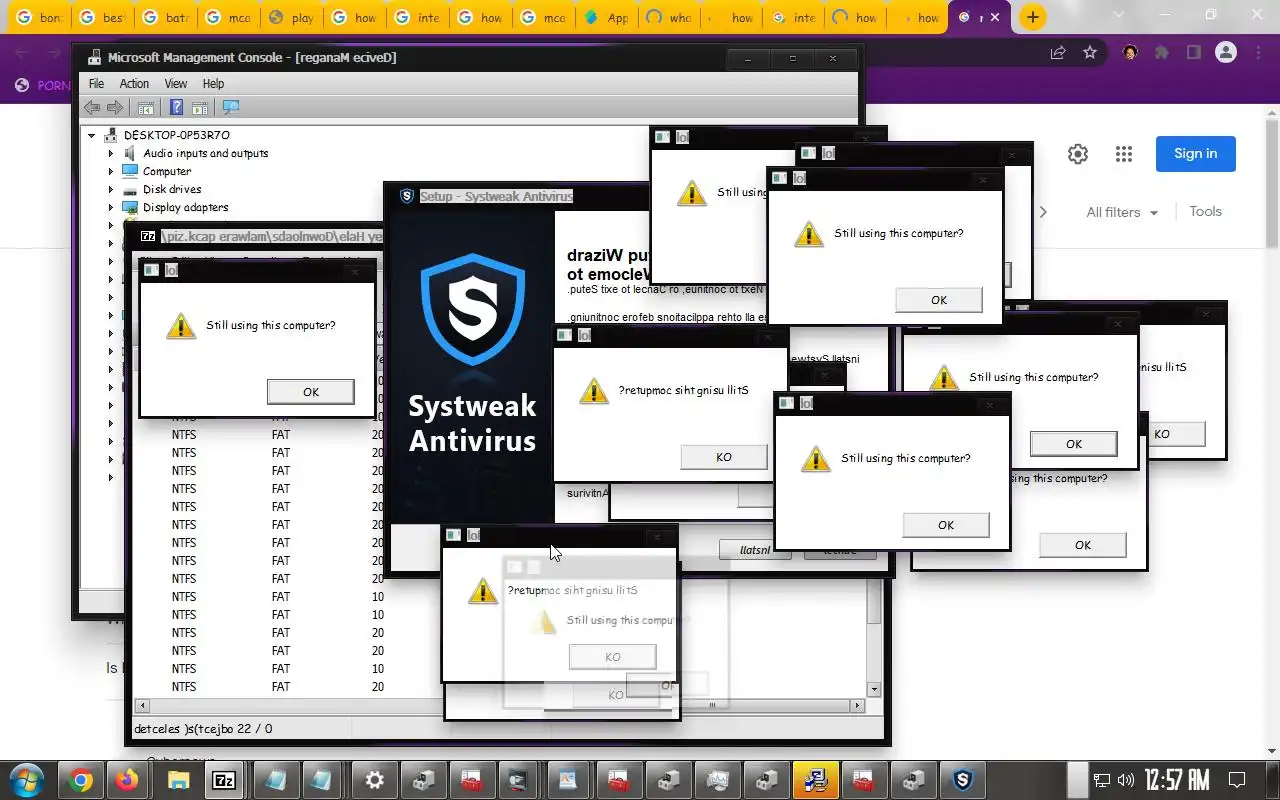Open the All filters dropdown on Google

tap(1122, 212)
